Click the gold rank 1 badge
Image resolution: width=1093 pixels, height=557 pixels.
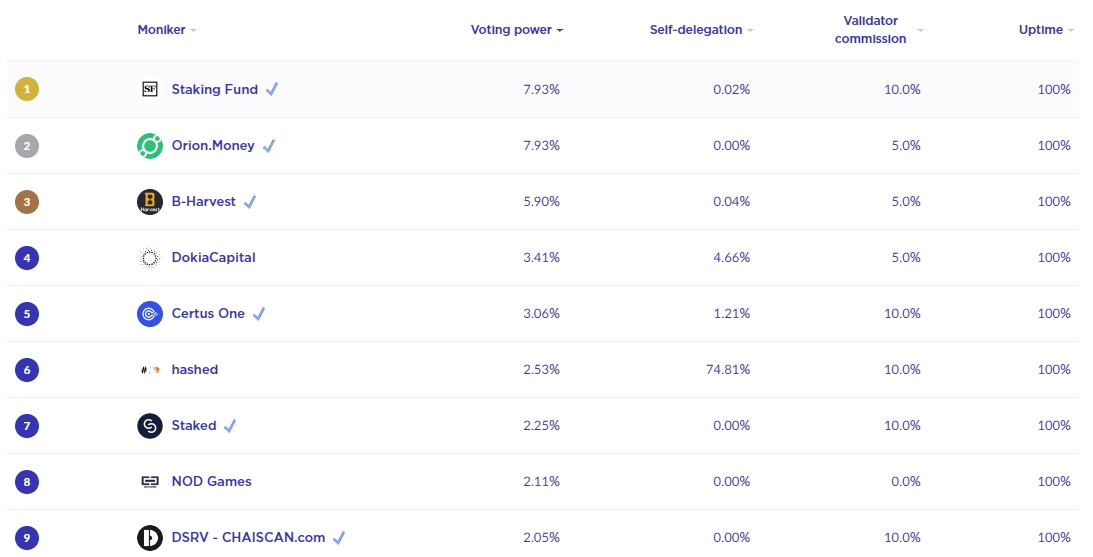pos(27,89)
